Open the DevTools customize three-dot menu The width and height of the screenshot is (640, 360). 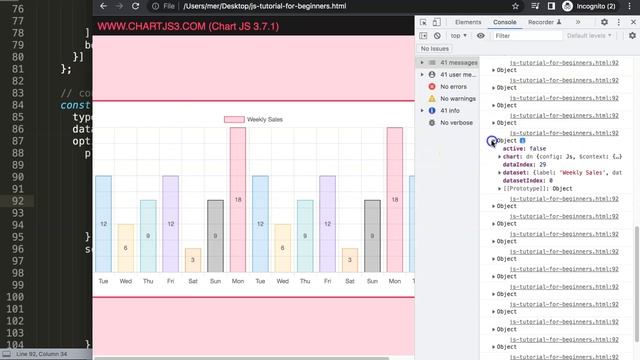coord(619,22)
